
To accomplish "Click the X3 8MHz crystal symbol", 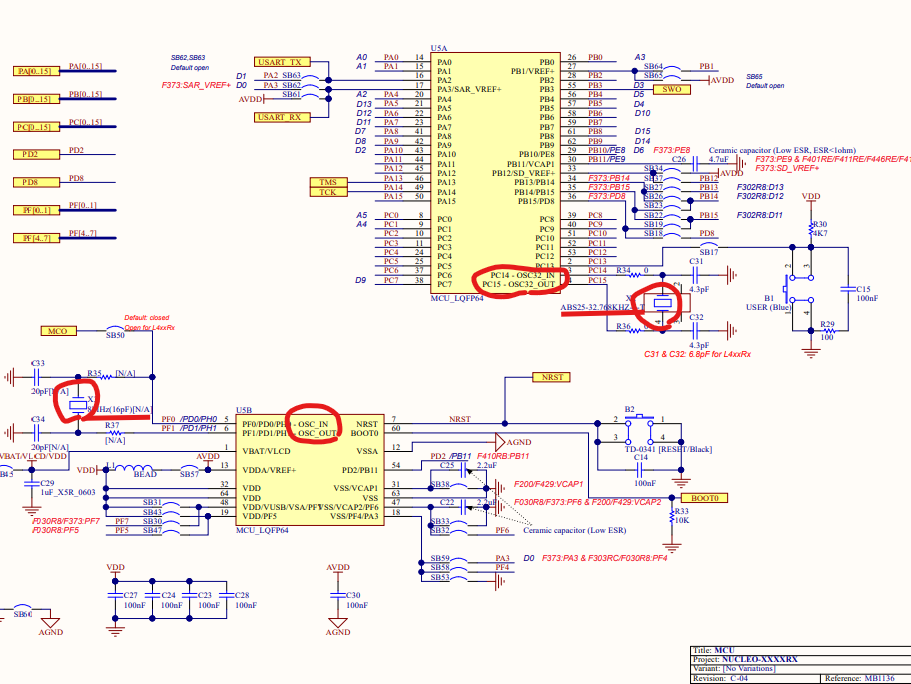I will tap(78, 405).
